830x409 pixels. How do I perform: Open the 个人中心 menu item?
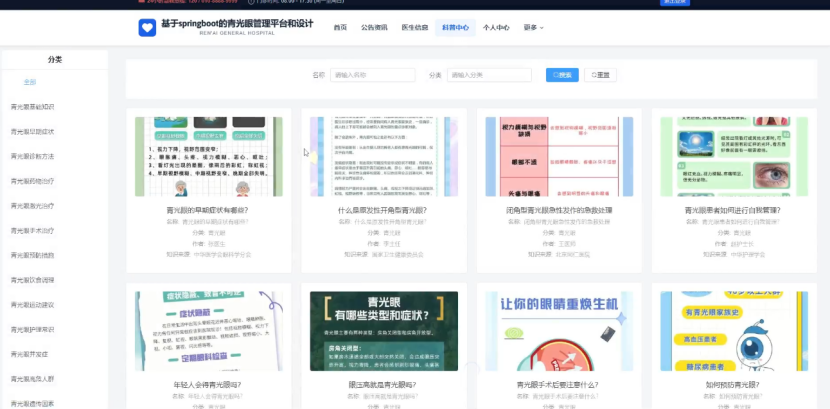click(496, 28)
